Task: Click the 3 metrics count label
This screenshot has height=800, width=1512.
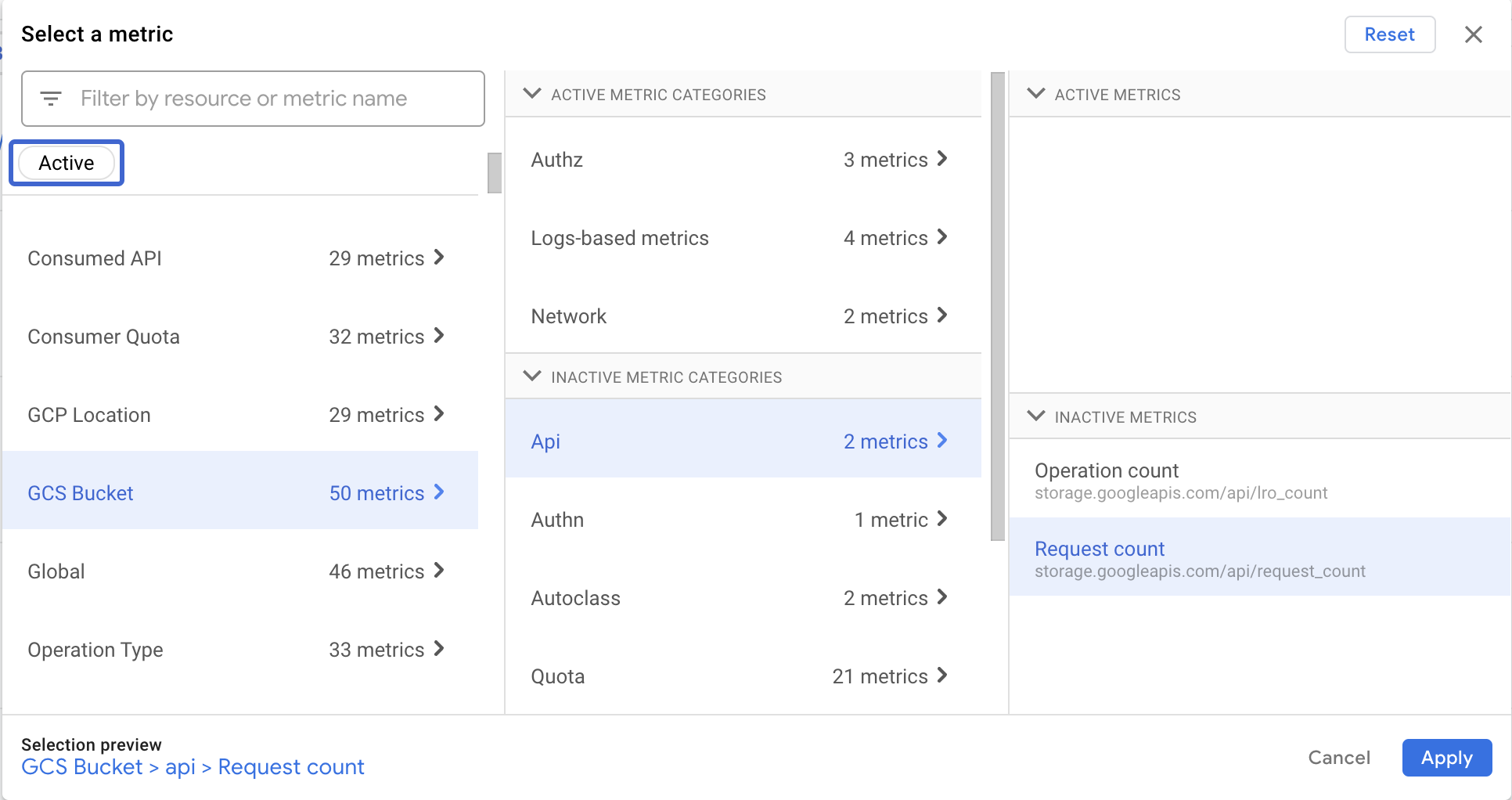Action: [x=885, y=160]
